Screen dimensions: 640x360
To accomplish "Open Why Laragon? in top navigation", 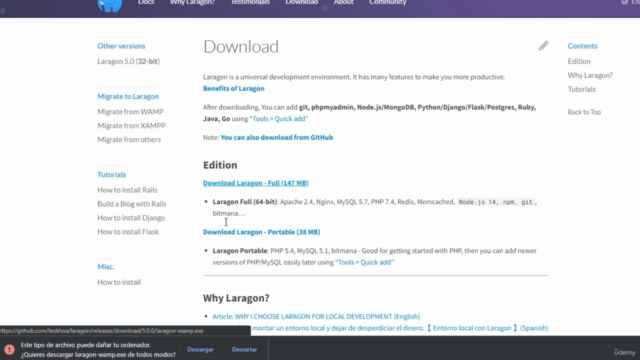I will pos(192,2).
